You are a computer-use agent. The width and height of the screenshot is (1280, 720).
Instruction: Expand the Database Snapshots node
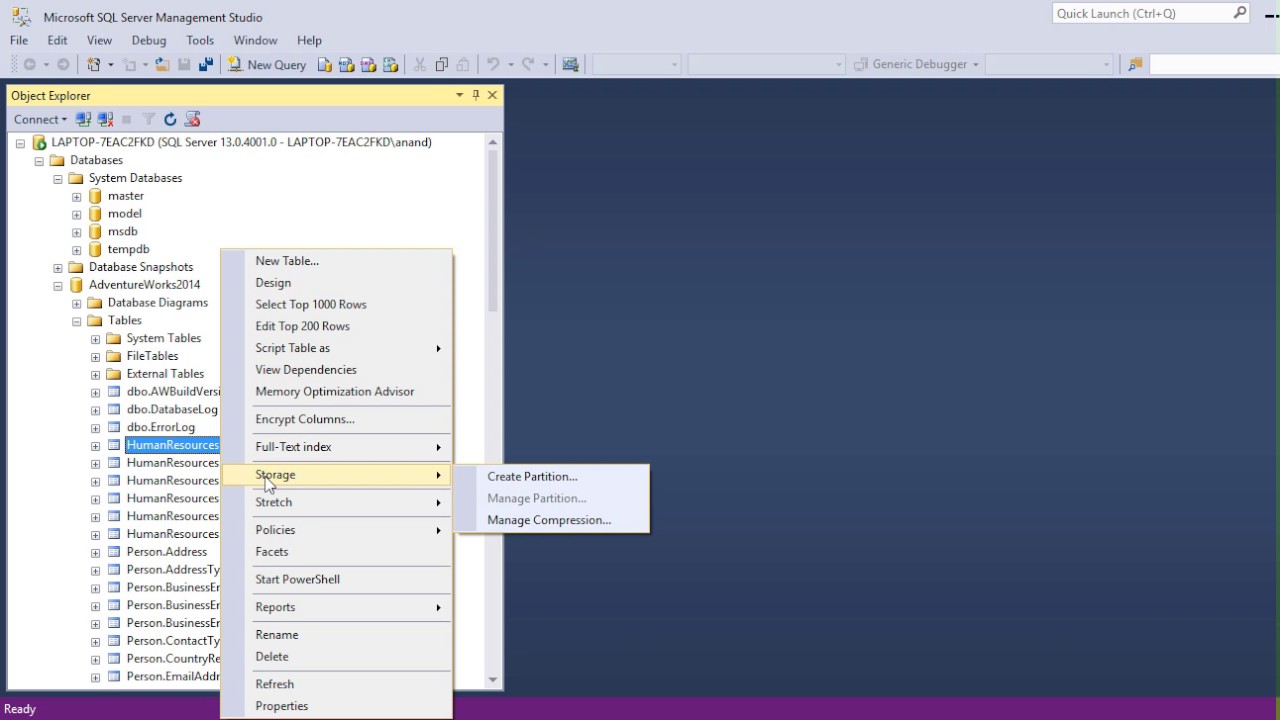(x=58, y=268)
